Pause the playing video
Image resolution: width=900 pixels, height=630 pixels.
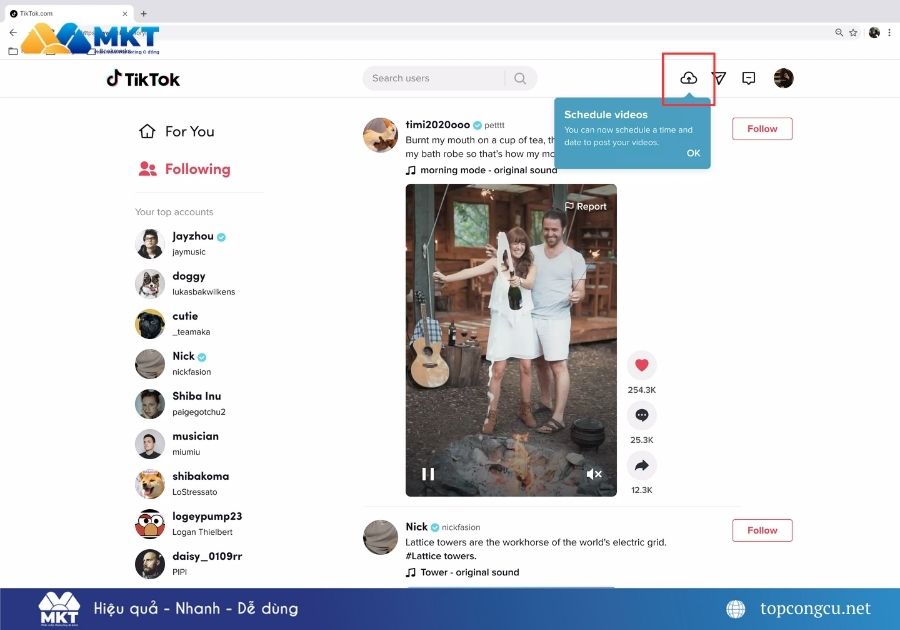pyautogui.click(x=428, y=474)
